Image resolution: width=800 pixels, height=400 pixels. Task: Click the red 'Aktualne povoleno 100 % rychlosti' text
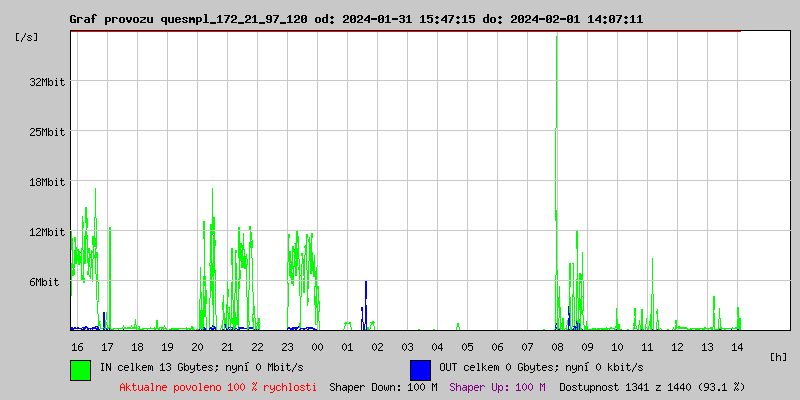(x=218, y=386)
